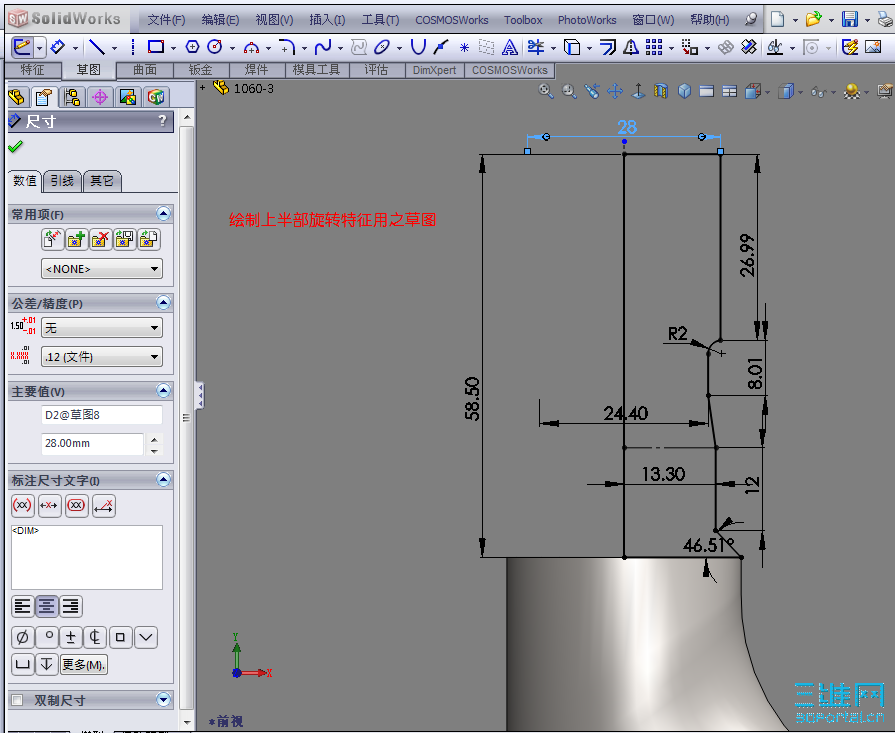
Task: Open the tolerance type dropdown showing 无
Action: coord(102,328)
